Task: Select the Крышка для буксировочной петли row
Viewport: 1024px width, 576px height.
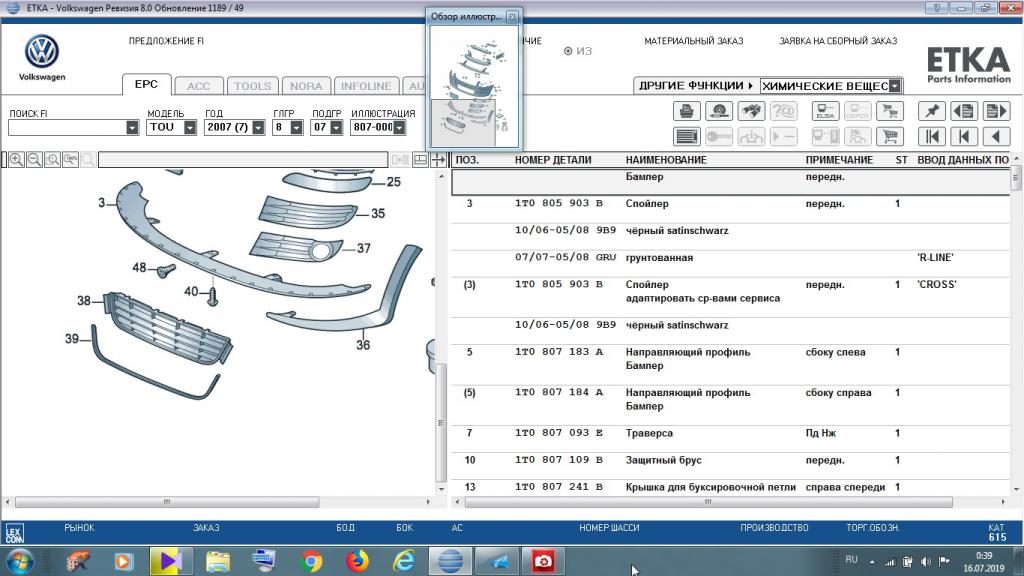Action: point(730,487)
